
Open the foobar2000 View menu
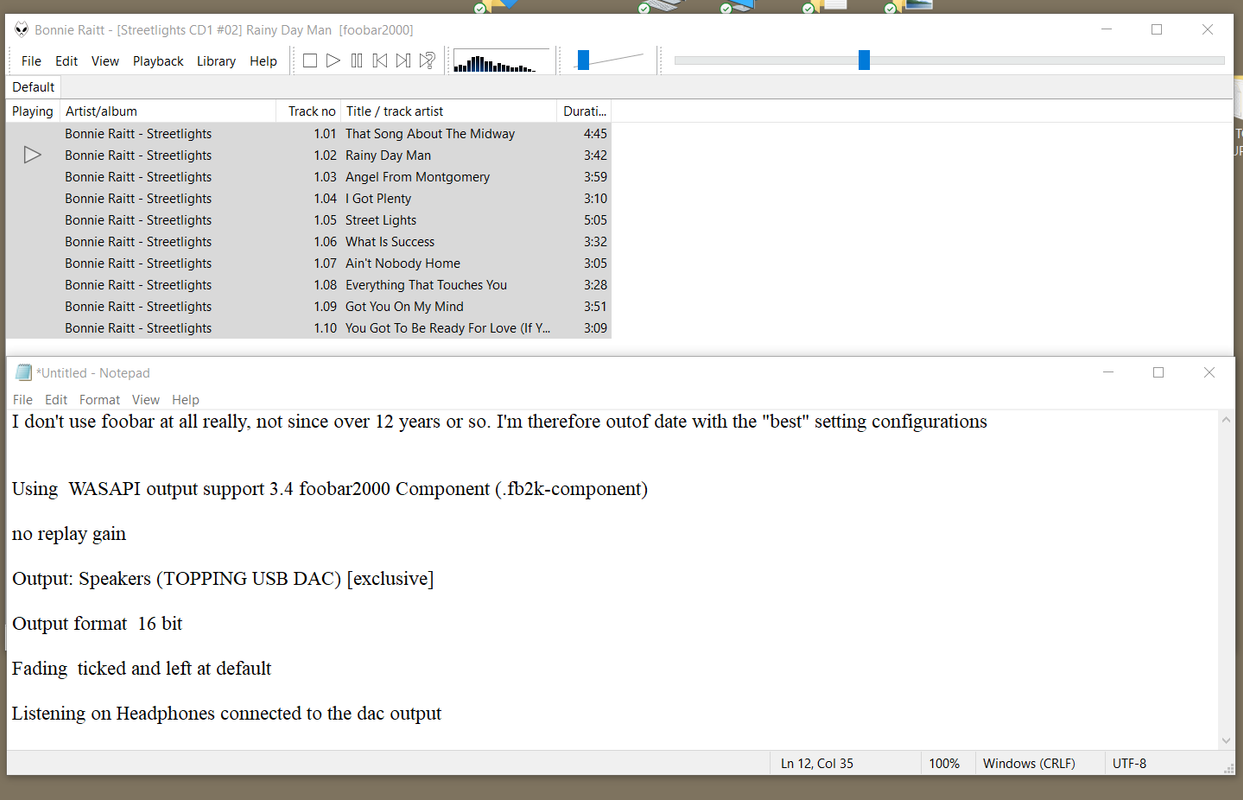tap(105, 61)
